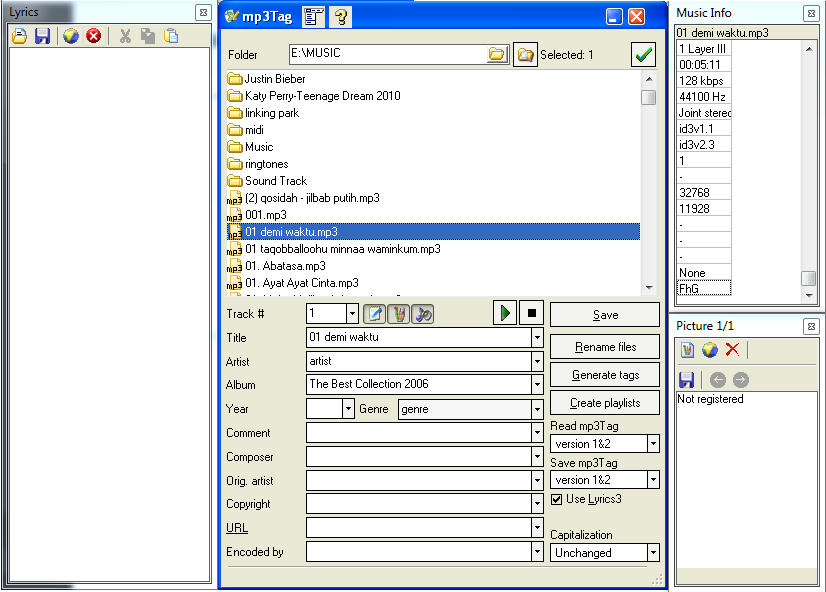Close the Lyrics panel

203,13
